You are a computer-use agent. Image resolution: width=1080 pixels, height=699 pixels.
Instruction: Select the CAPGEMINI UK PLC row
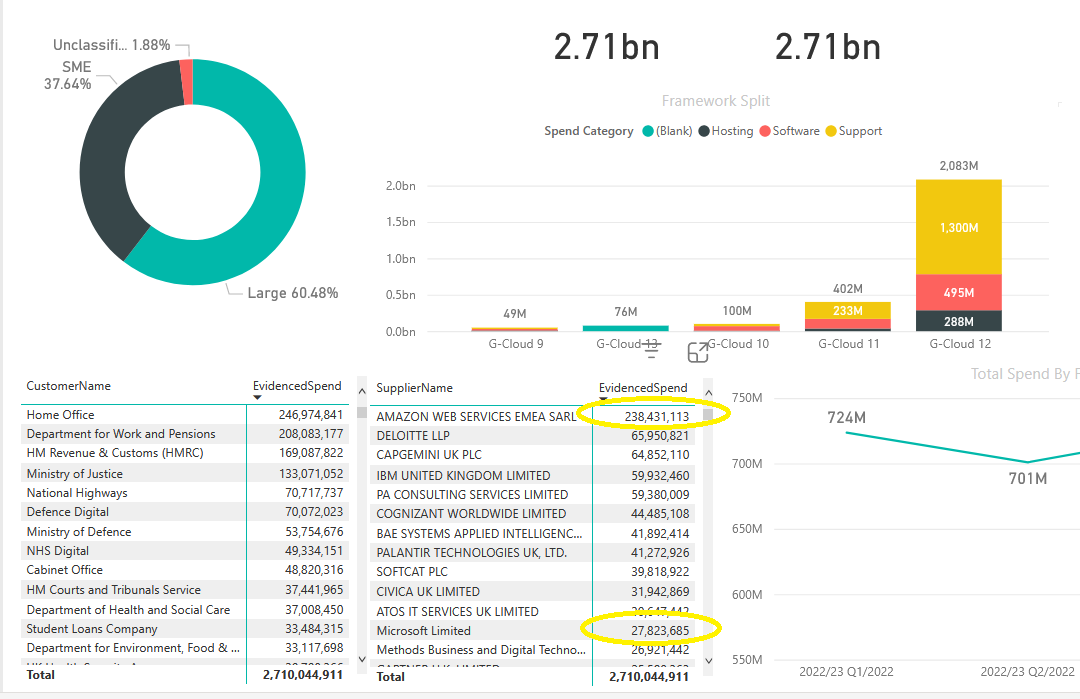click(532, 455)
